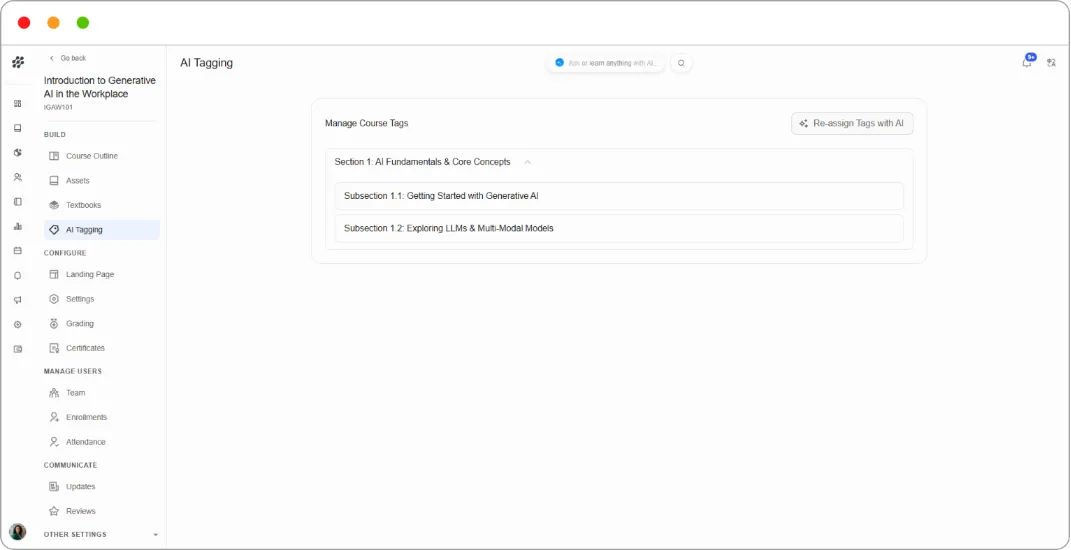Open course Settings in sidebar
The image size is (1071, 550).
[102, 299]
